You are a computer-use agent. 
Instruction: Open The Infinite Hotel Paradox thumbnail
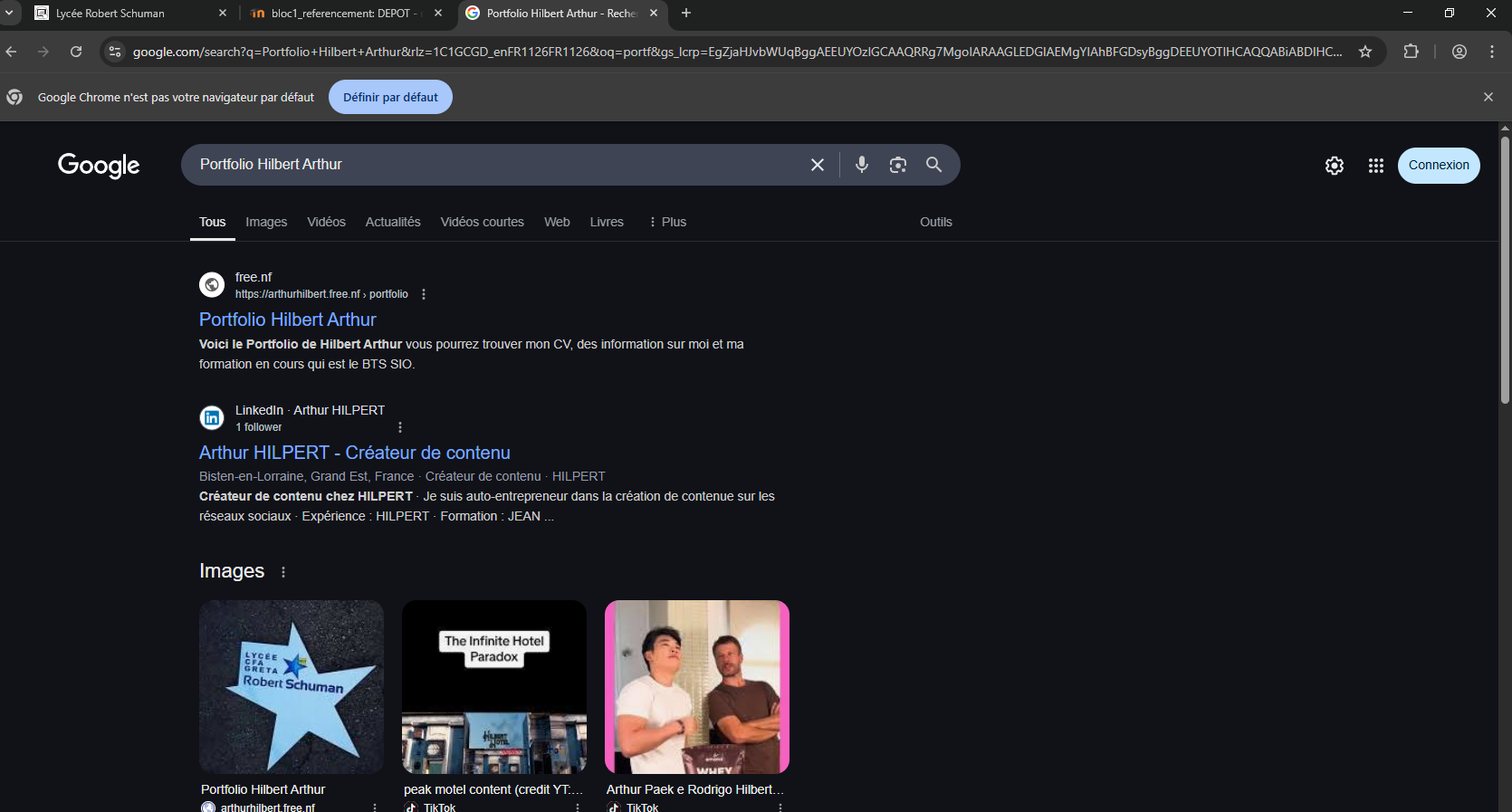click(x=494, y=687)
